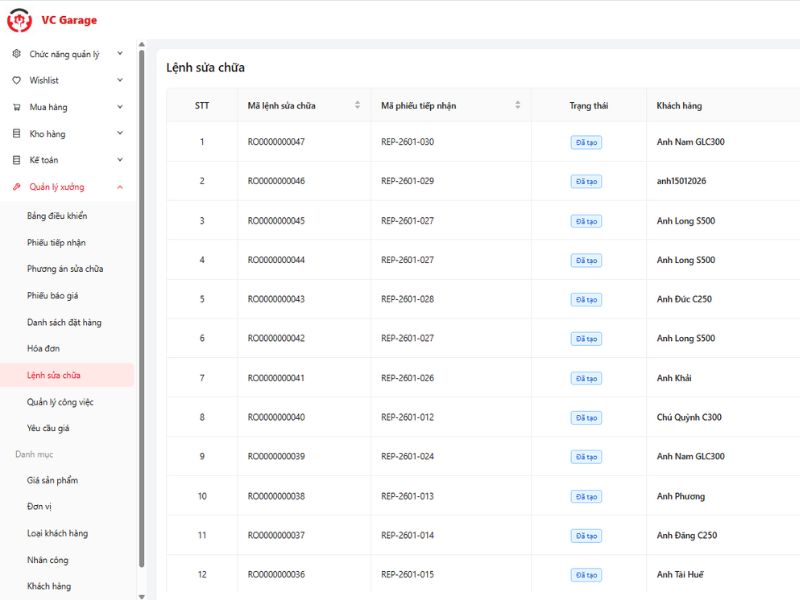The width and height of the screenshot is (800, 600).
Task: Collapse the Quản lý xưởng section chevron
Action: [x=120, y=187]
